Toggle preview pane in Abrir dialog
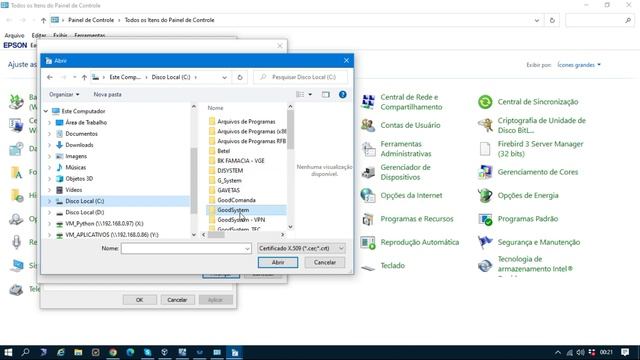 325,94
